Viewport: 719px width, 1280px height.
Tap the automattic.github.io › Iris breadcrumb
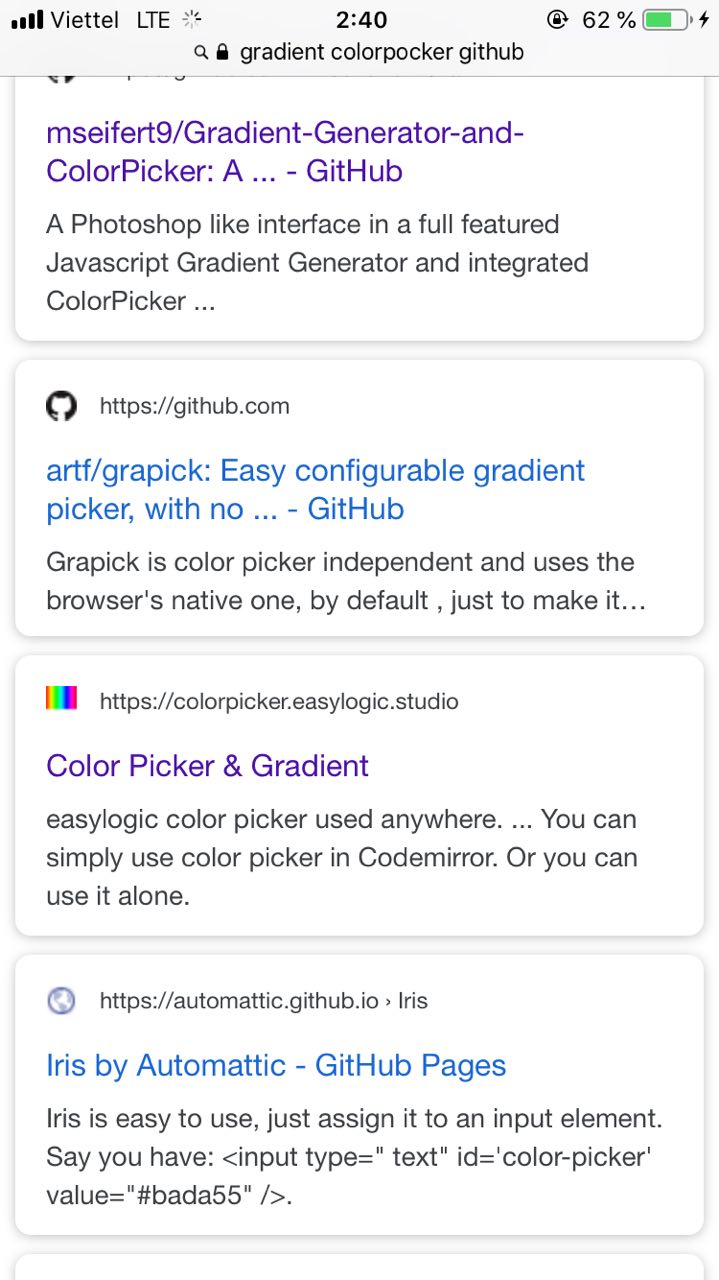[x=264, y=1001]
